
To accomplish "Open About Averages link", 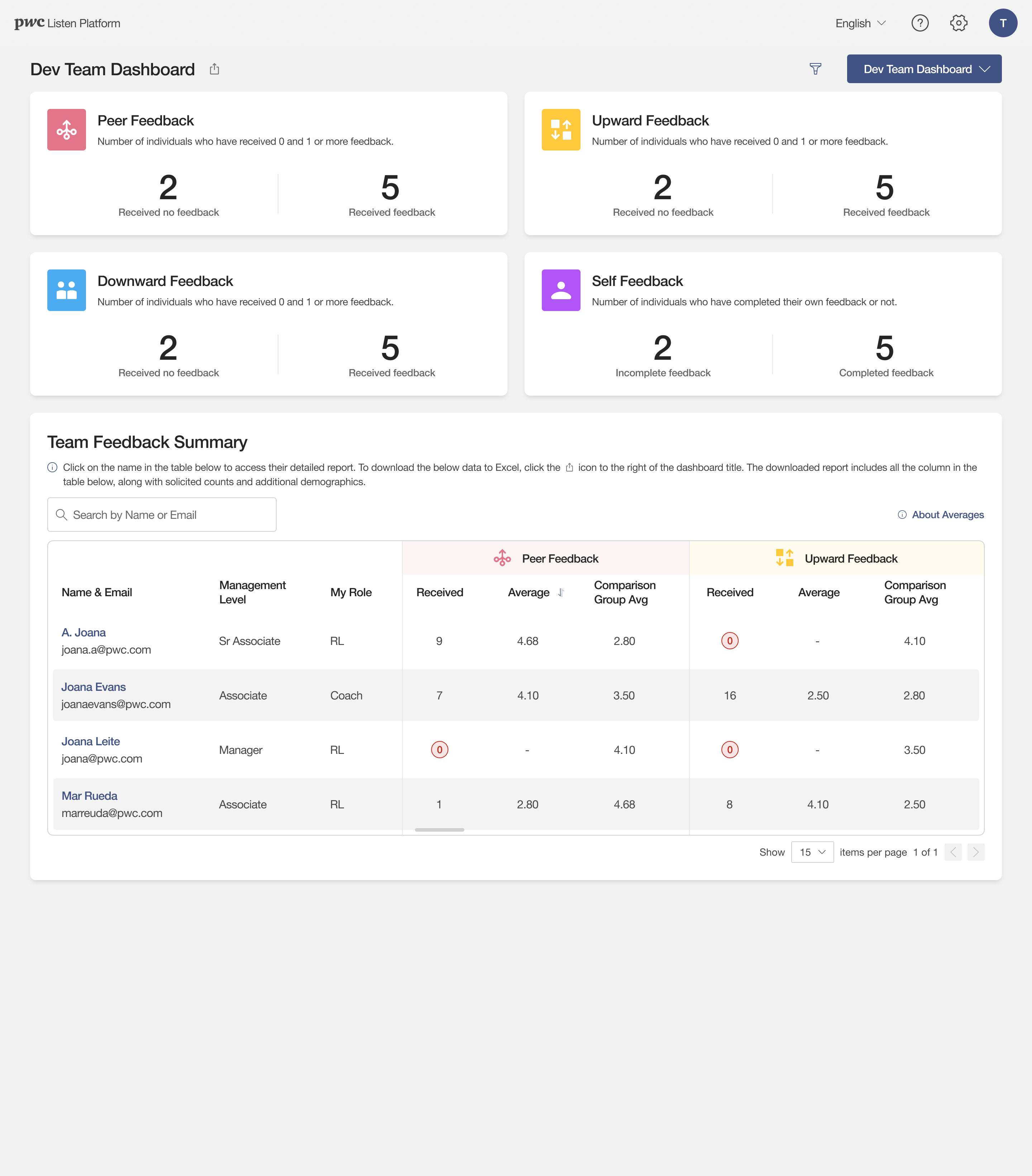I will [x=941, y=514].
